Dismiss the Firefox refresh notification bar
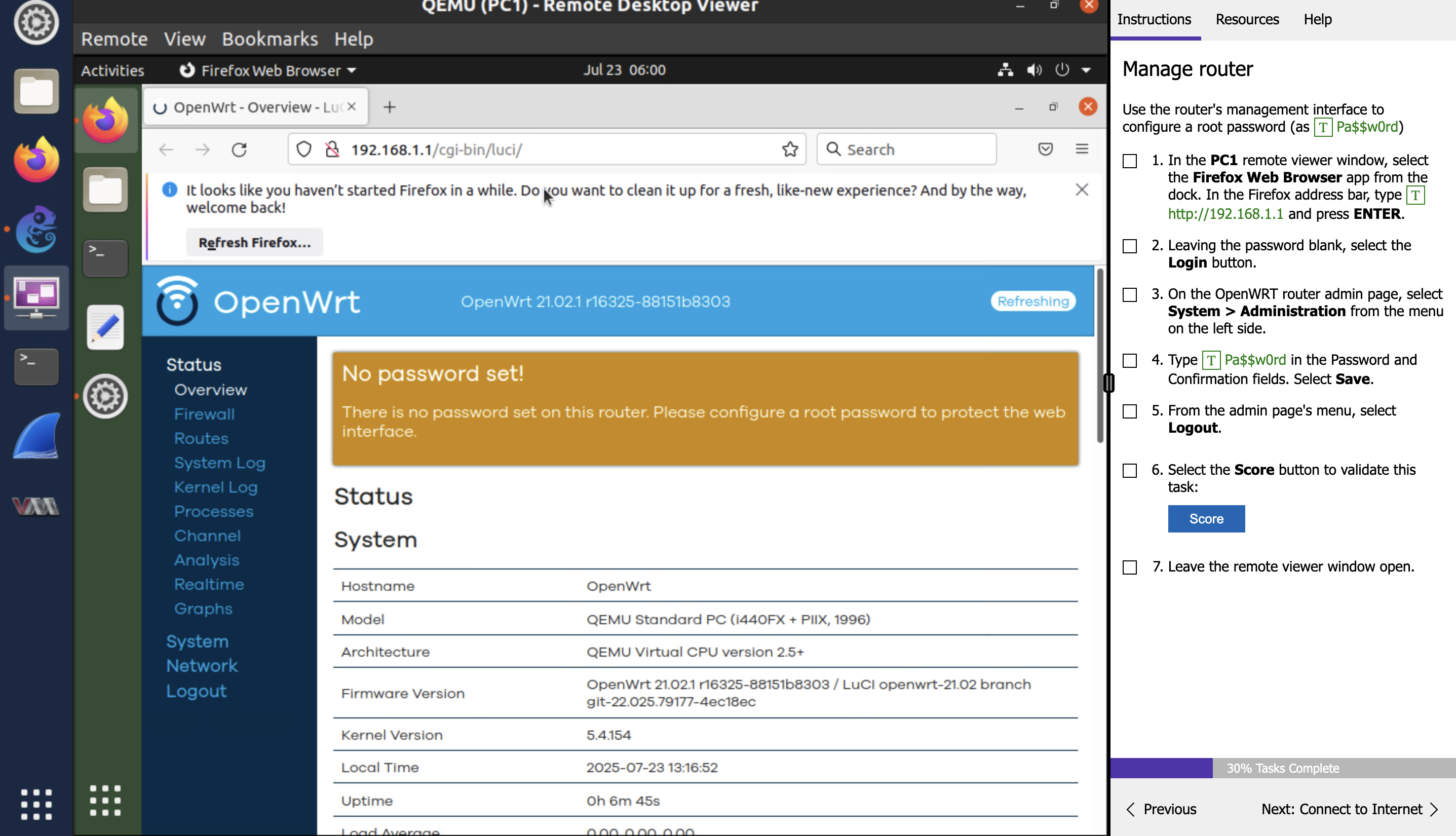This screenshot has height=836, width=1456. click(1082, 189)
